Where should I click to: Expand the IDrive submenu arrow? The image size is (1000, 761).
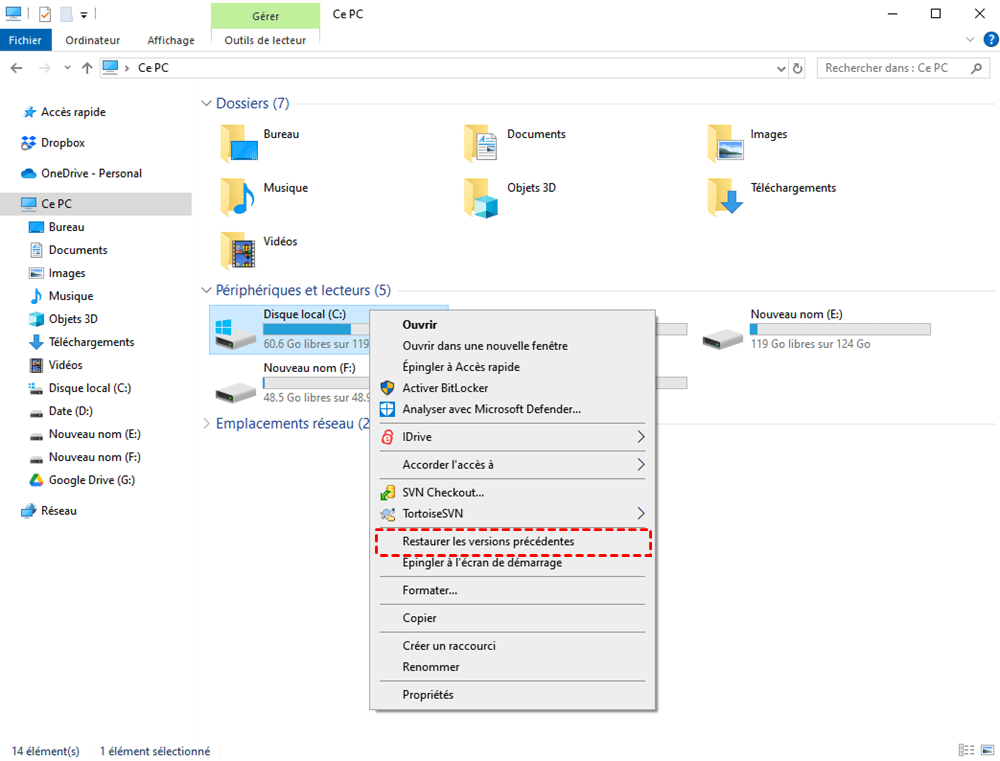point(641,437)
